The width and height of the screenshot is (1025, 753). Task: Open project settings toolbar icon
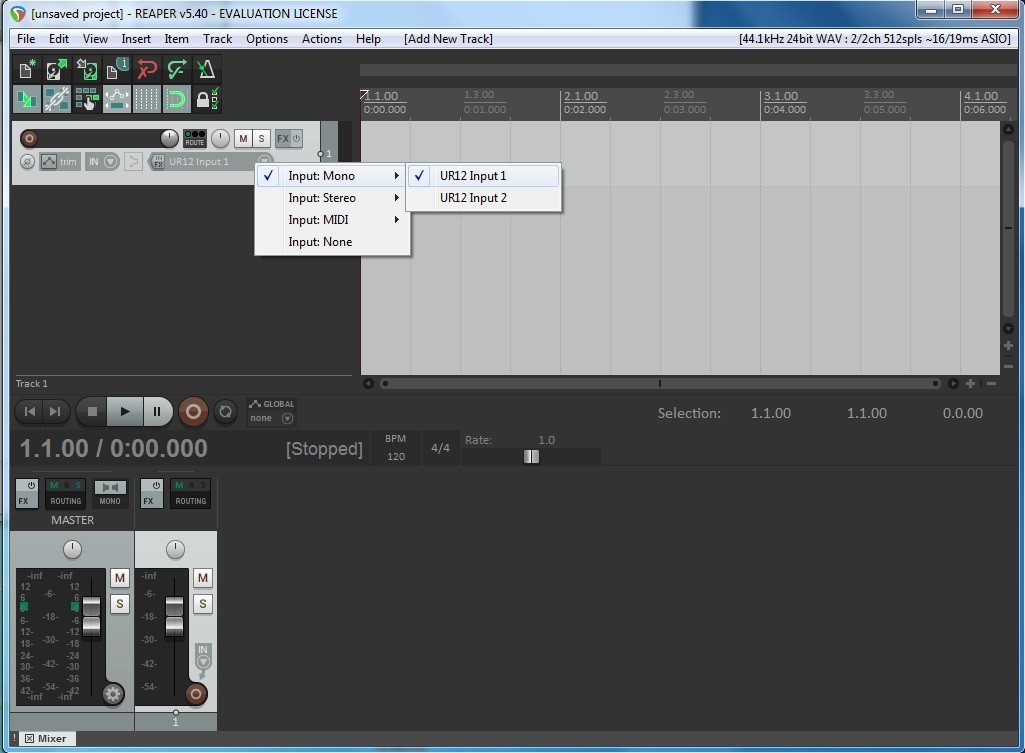coord(116,69)
